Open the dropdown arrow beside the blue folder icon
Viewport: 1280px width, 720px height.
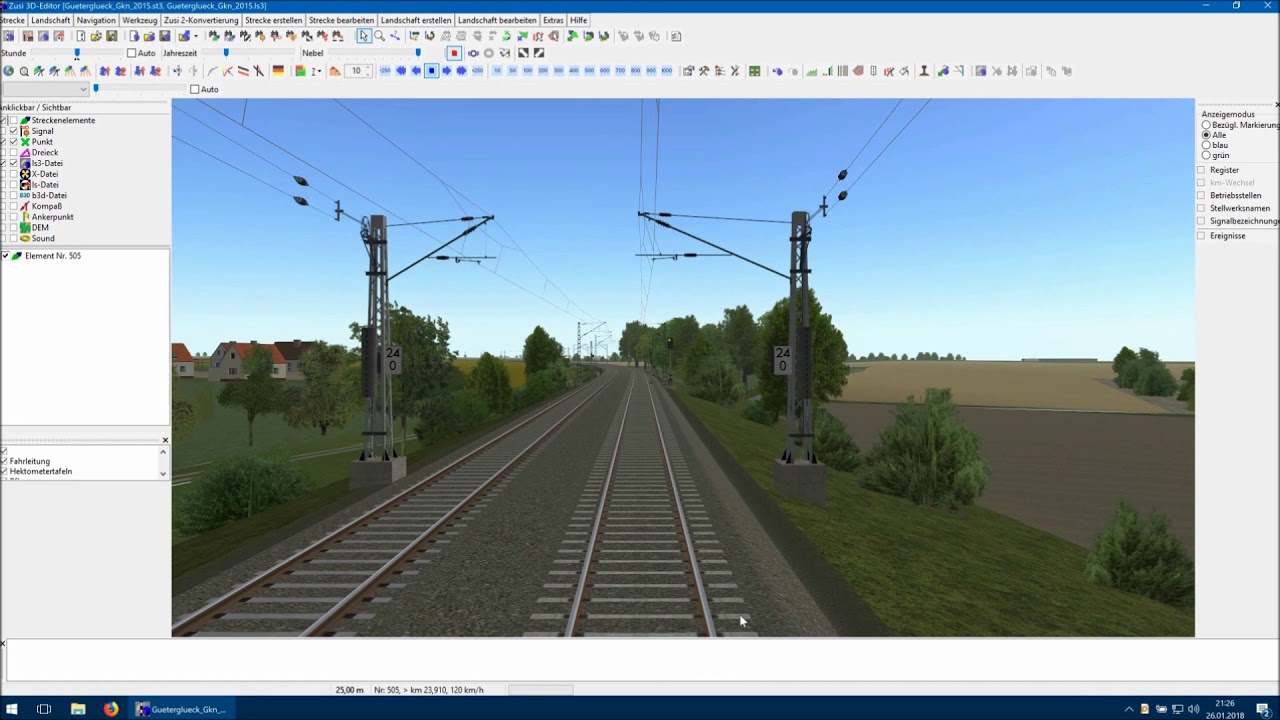[196, 36]
